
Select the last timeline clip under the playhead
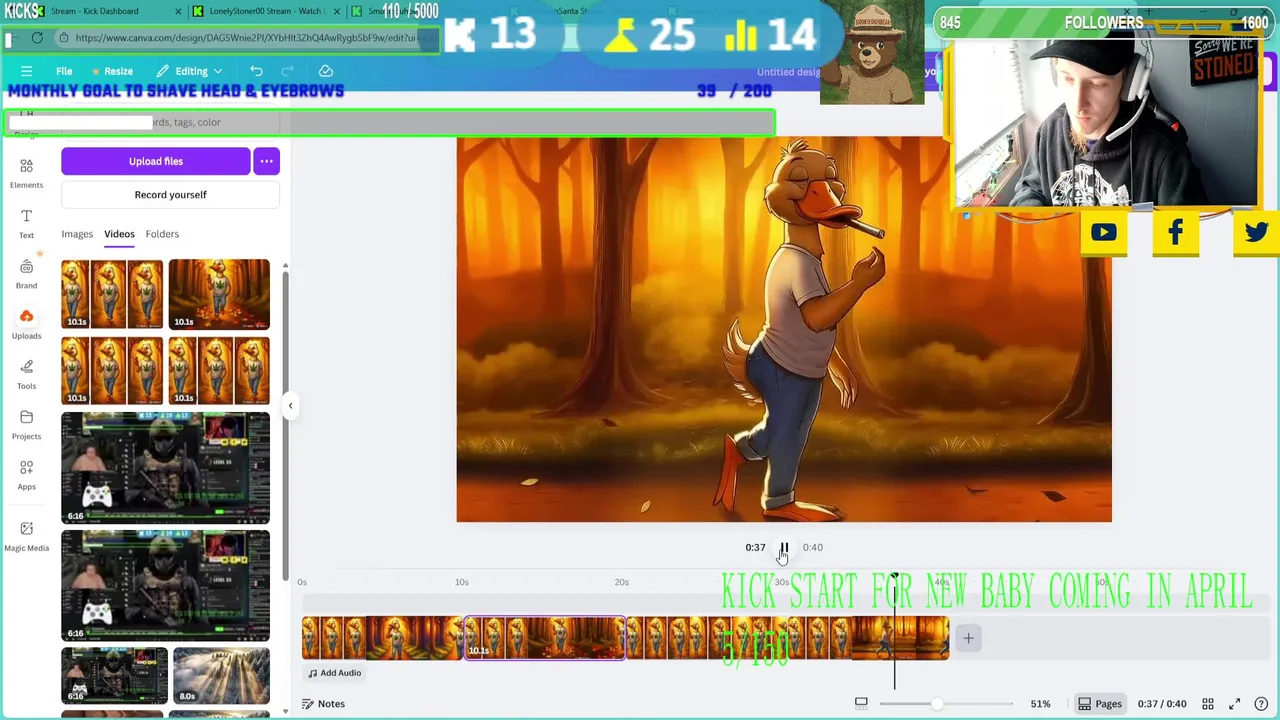(869, 639)
